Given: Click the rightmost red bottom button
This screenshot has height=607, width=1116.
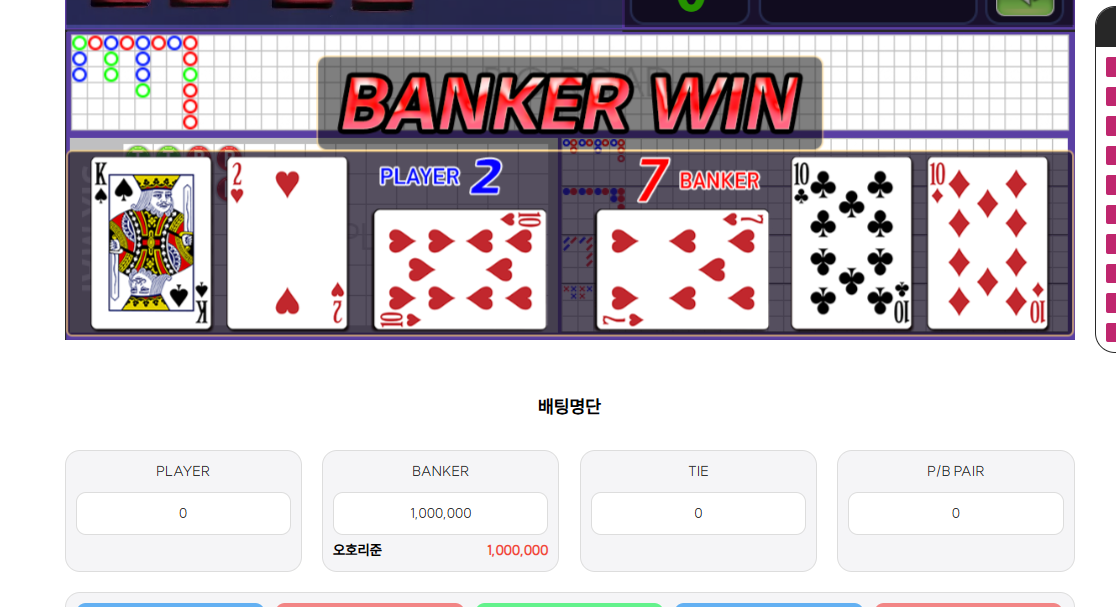Looking at the screenshot, I should pos(969,605).
